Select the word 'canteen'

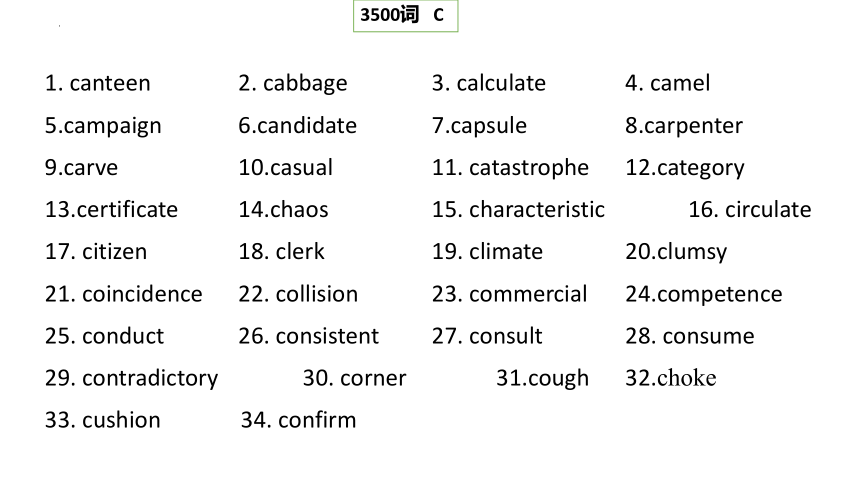pos(110,83)
